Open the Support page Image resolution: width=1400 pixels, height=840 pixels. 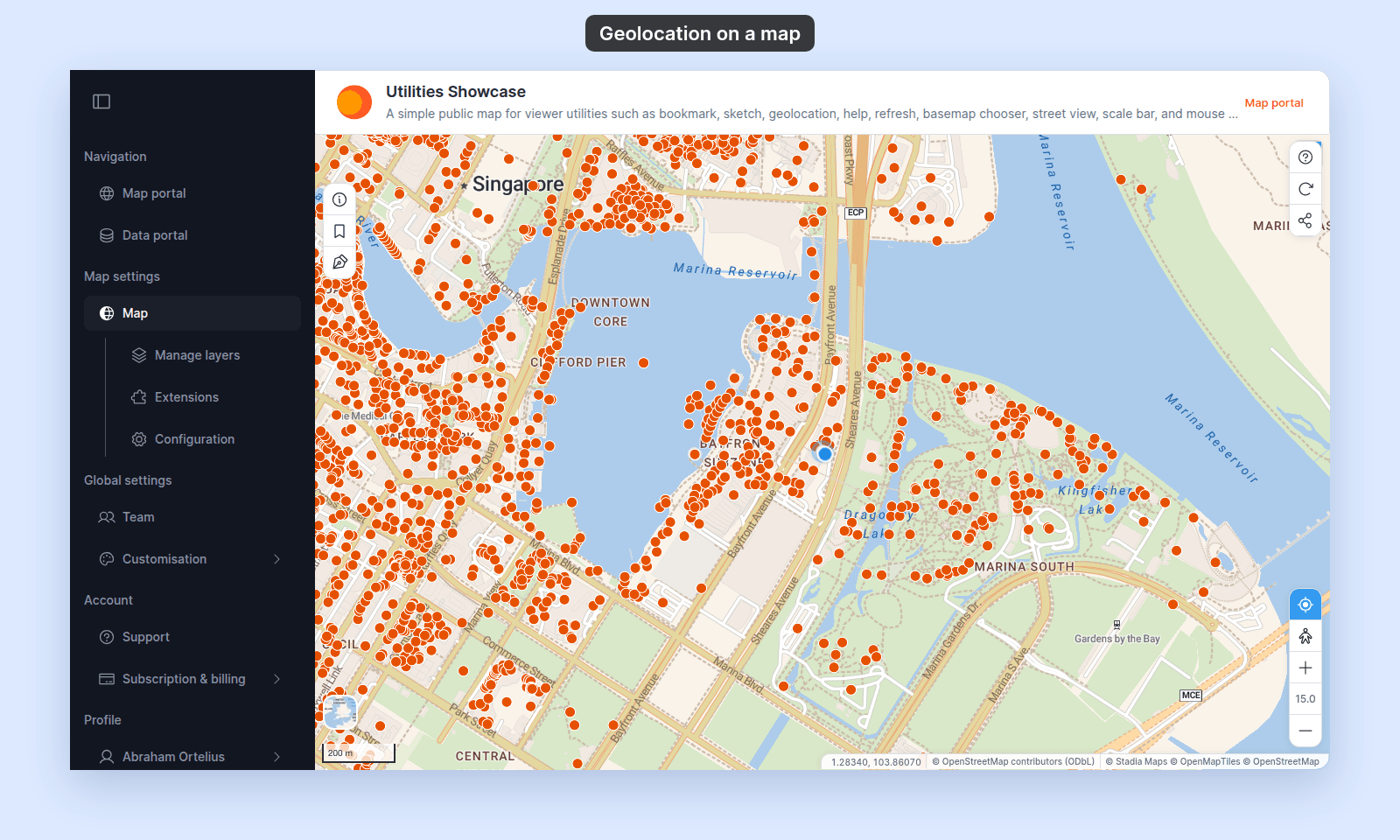point(192,637)
